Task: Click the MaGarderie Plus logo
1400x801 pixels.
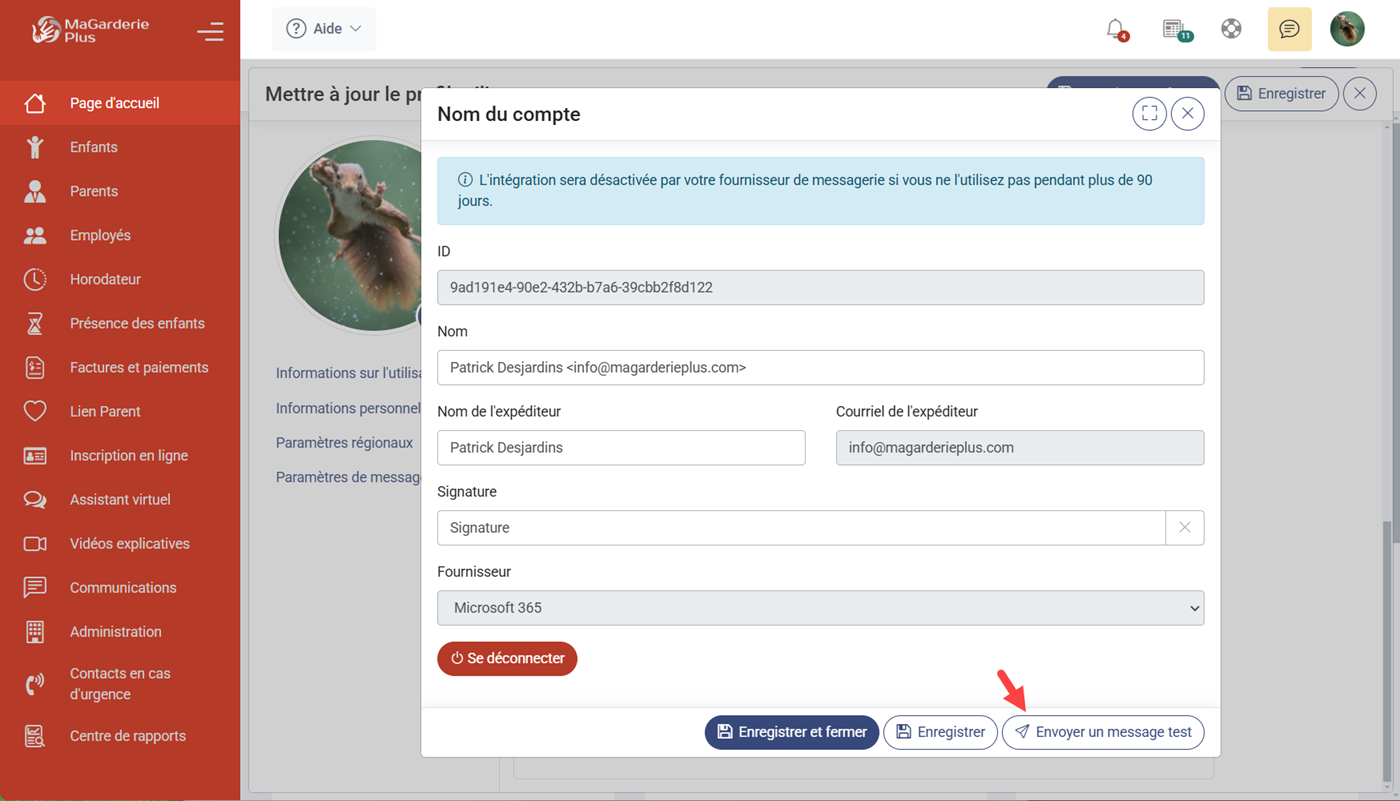Action: point(90,30)
